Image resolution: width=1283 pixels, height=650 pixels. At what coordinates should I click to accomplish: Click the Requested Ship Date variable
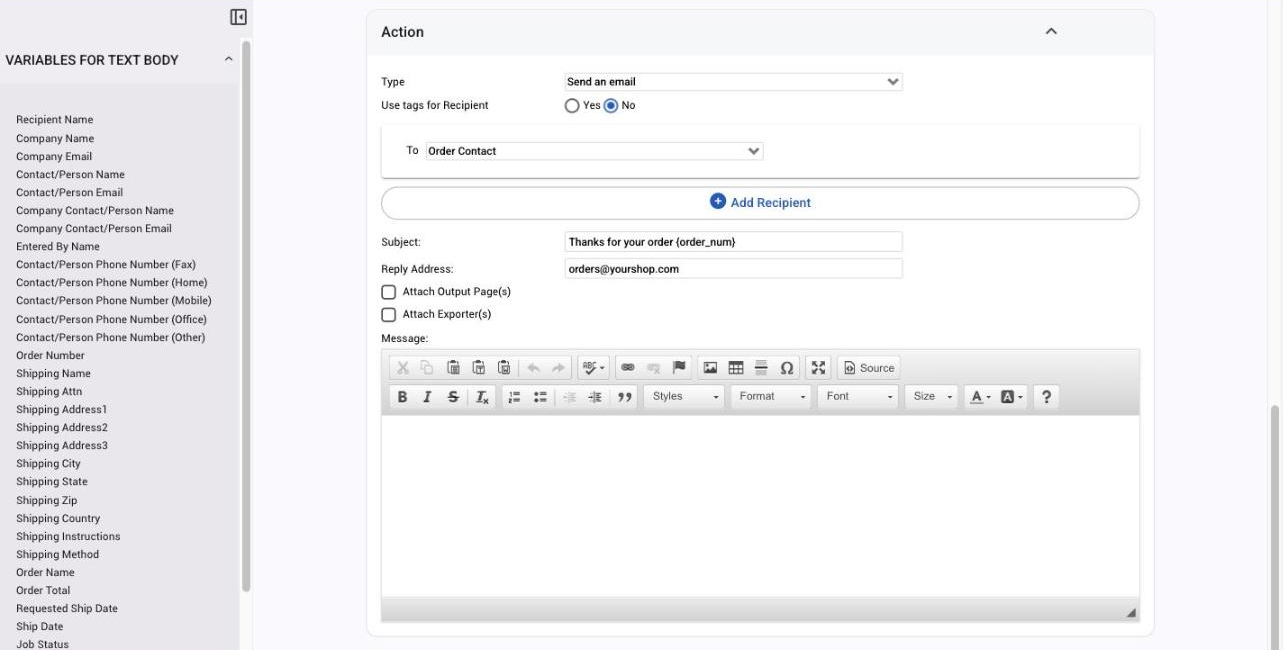pos(67,609)
